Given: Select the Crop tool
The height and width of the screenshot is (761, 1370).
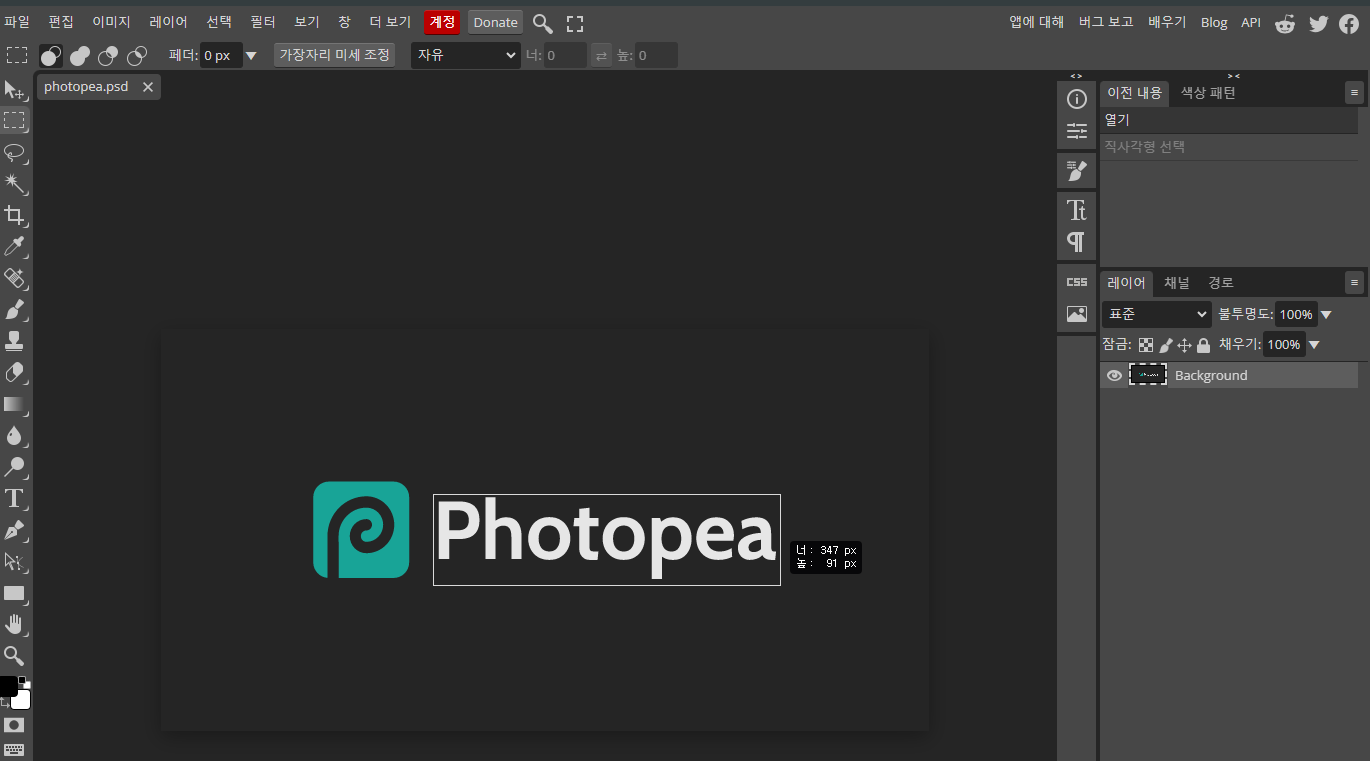Looking at the screenshot, I should 15,215.
